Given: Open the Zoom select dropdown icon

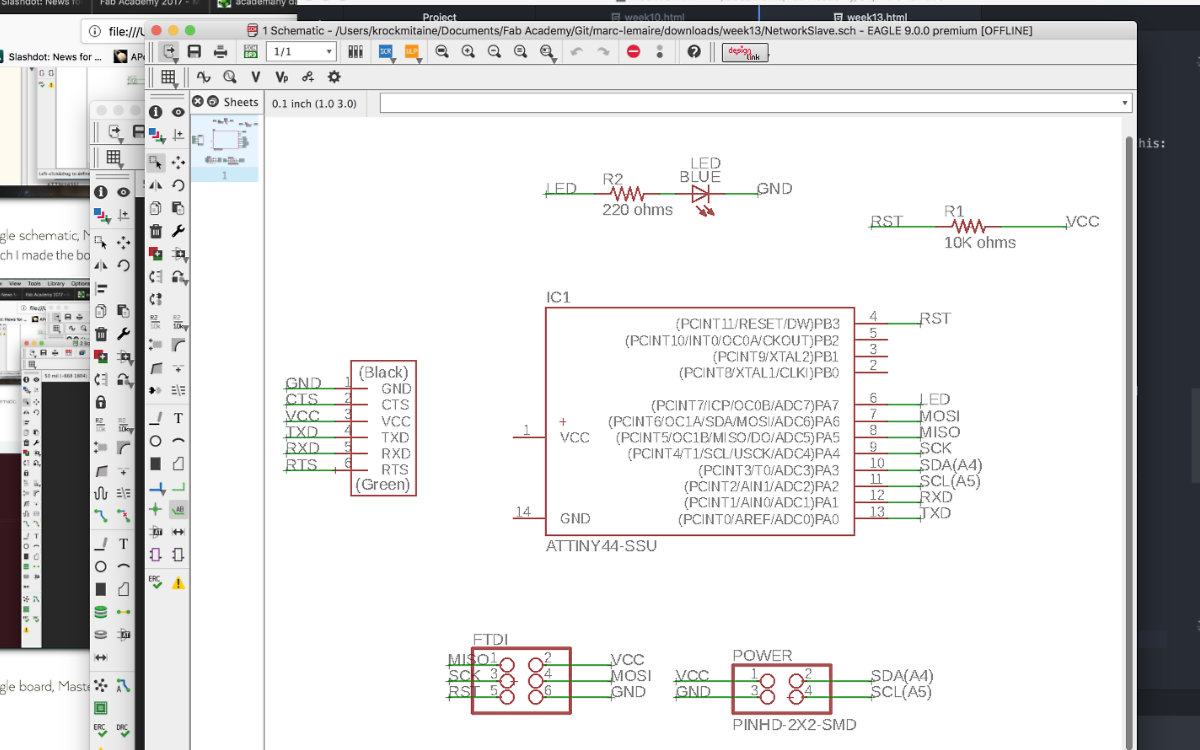Looking at the screenshot, I should 547,51.
